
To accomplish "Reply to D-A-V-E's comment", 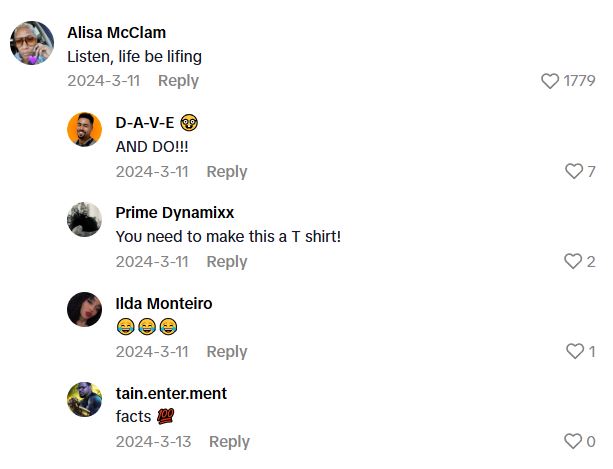I will pyautogui.click(x=227, y=172).
